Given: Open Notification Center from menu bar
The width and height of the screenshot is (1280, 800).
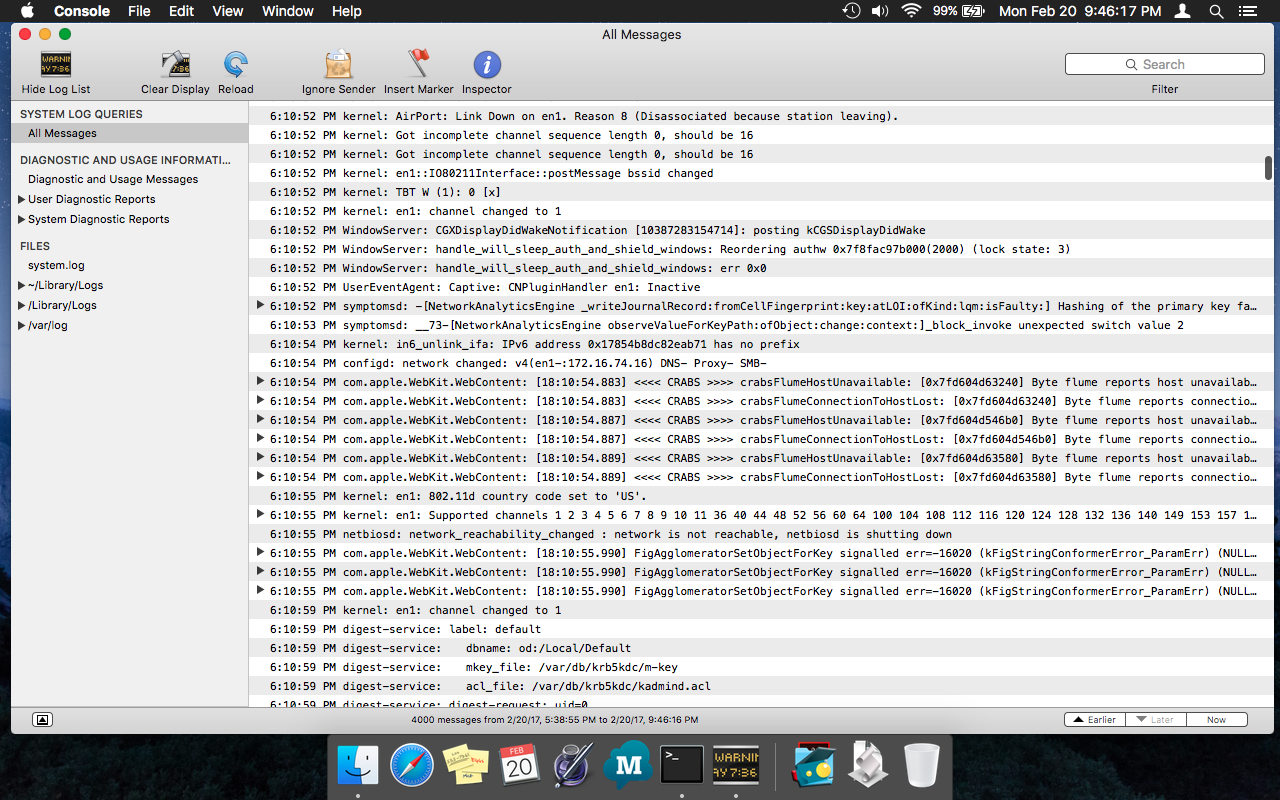Looking at the screenshot, I should [1247, 11].
